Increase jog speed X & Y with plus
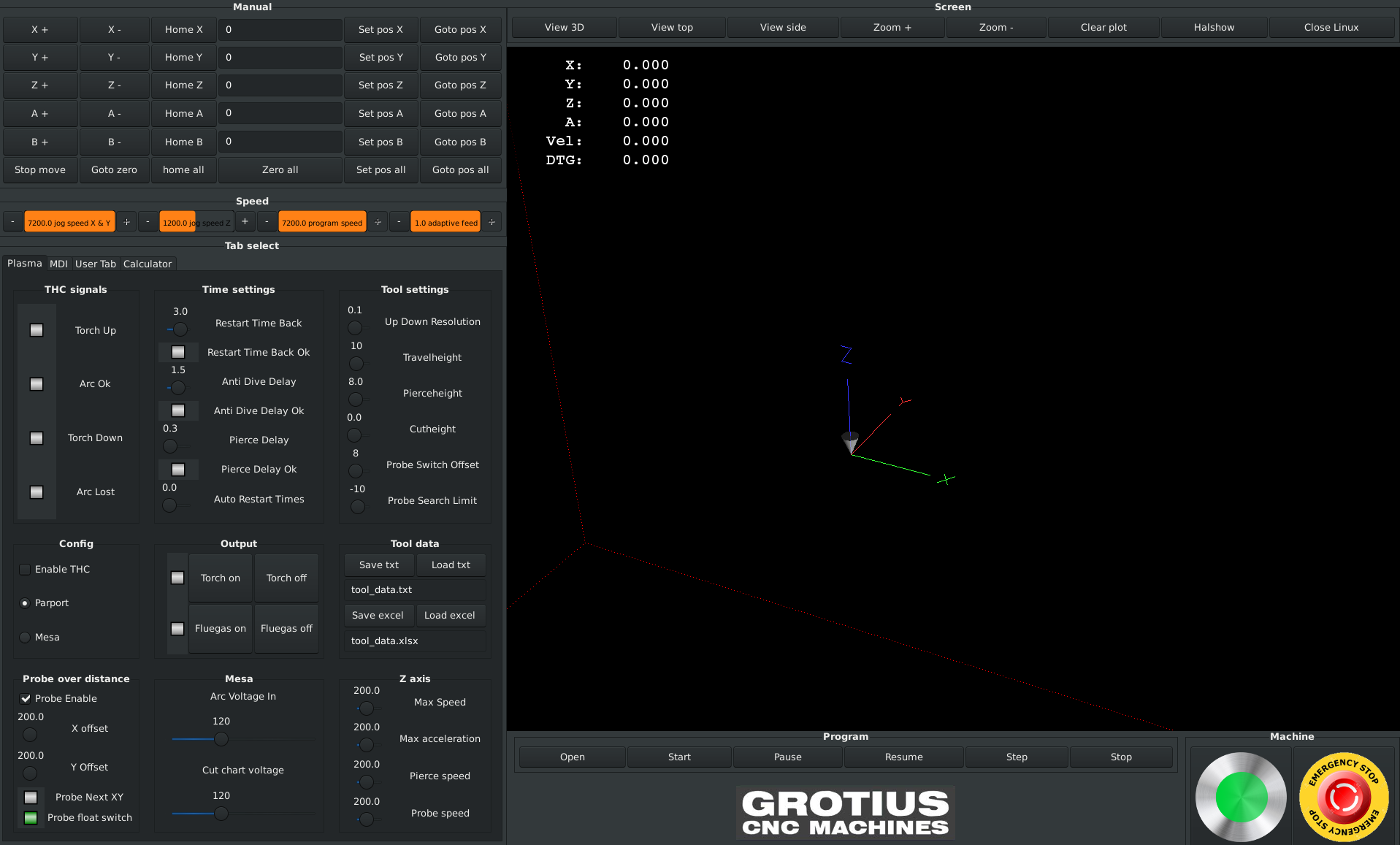The image size is (1400, 845). [126, 222]
